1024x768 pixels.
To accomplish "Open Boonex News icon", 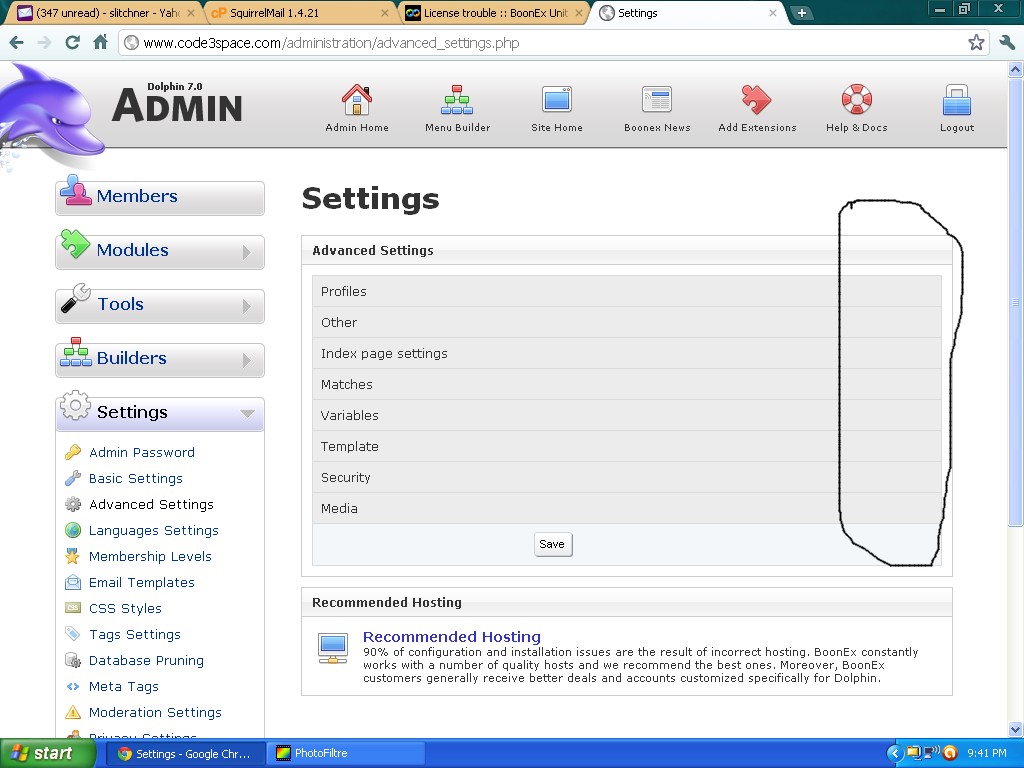I will pyautogui.click(x=657, y=100).
